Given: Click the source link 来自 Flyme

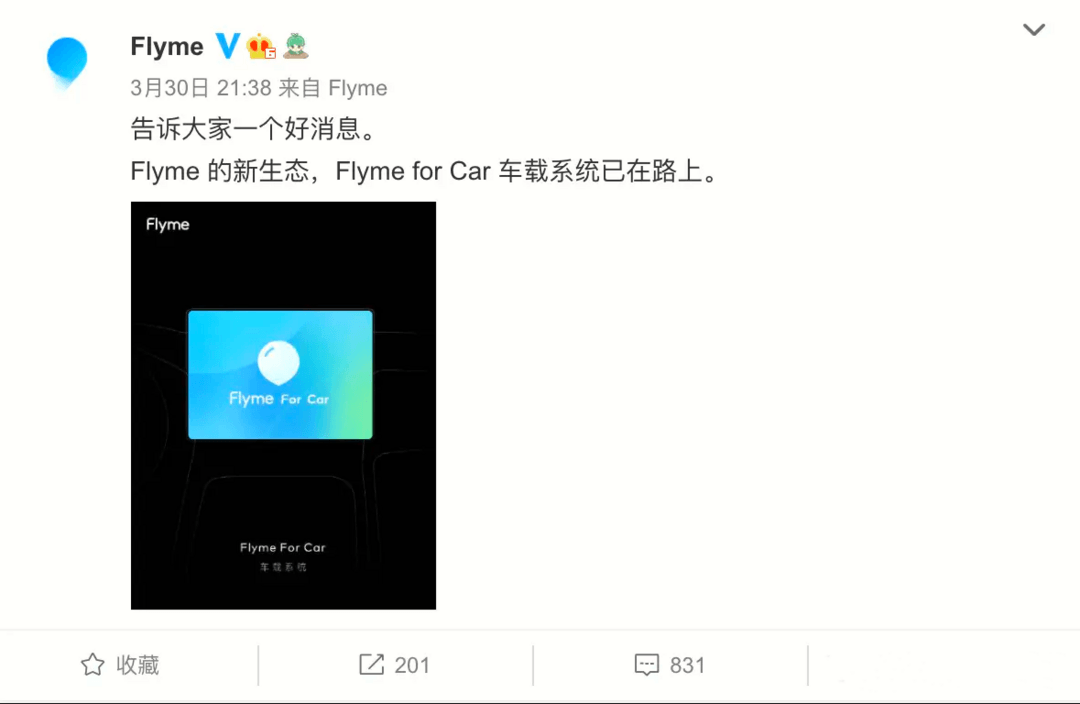Looking at the screenshot, I should click(333, 88).
